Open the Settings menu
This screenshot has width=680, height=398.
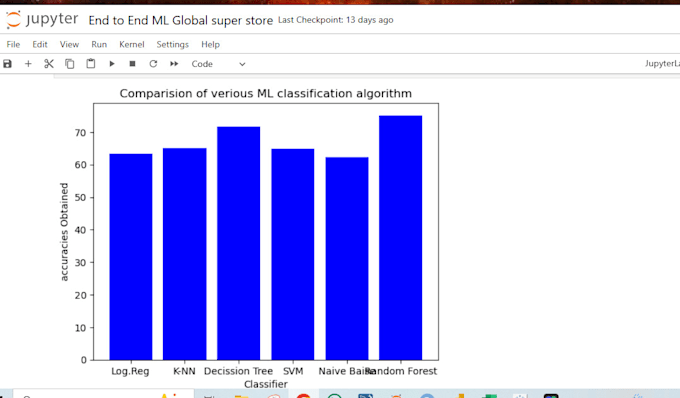pyautogui.click(x=173, y=44)
